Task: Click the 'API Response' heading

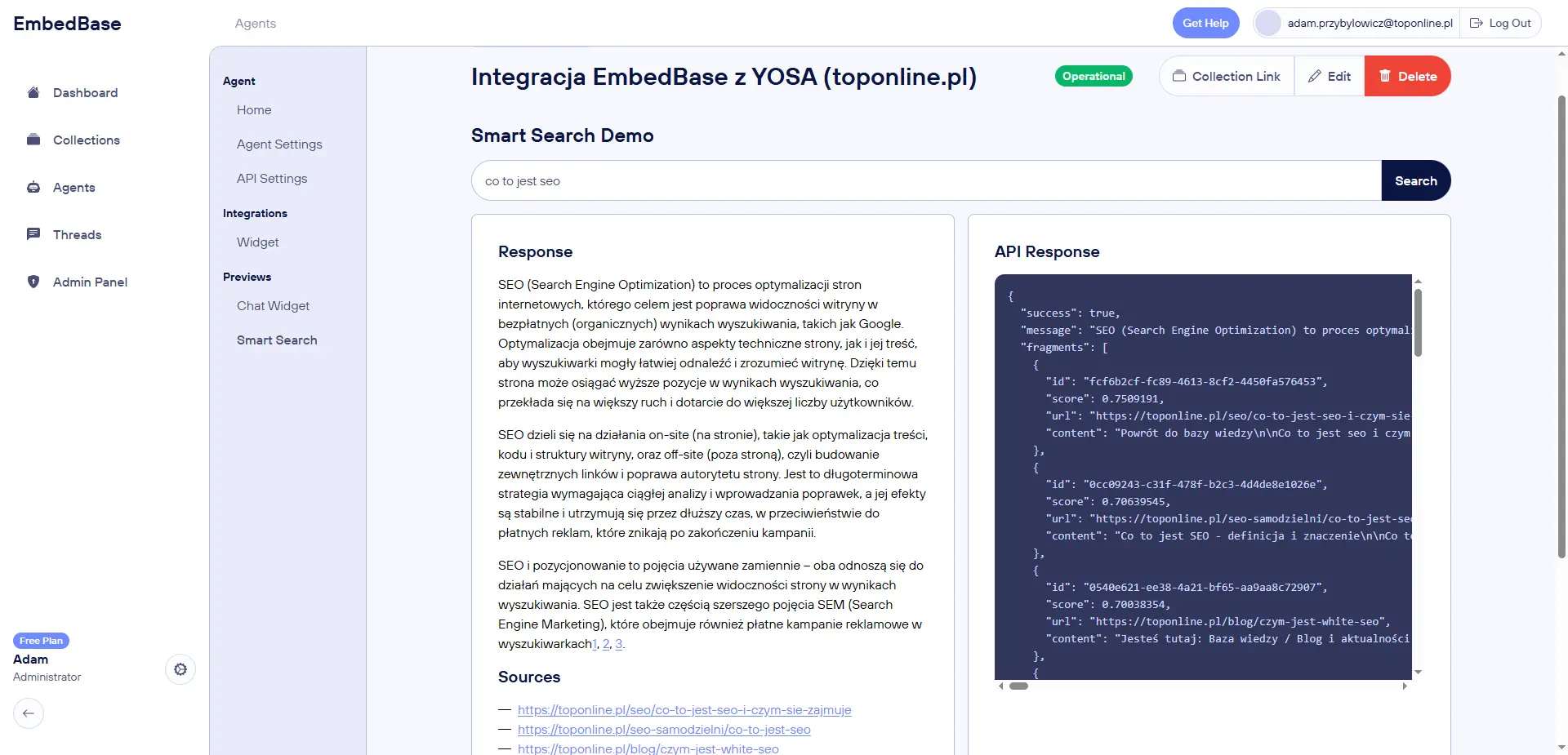Action: (1047, 251)
